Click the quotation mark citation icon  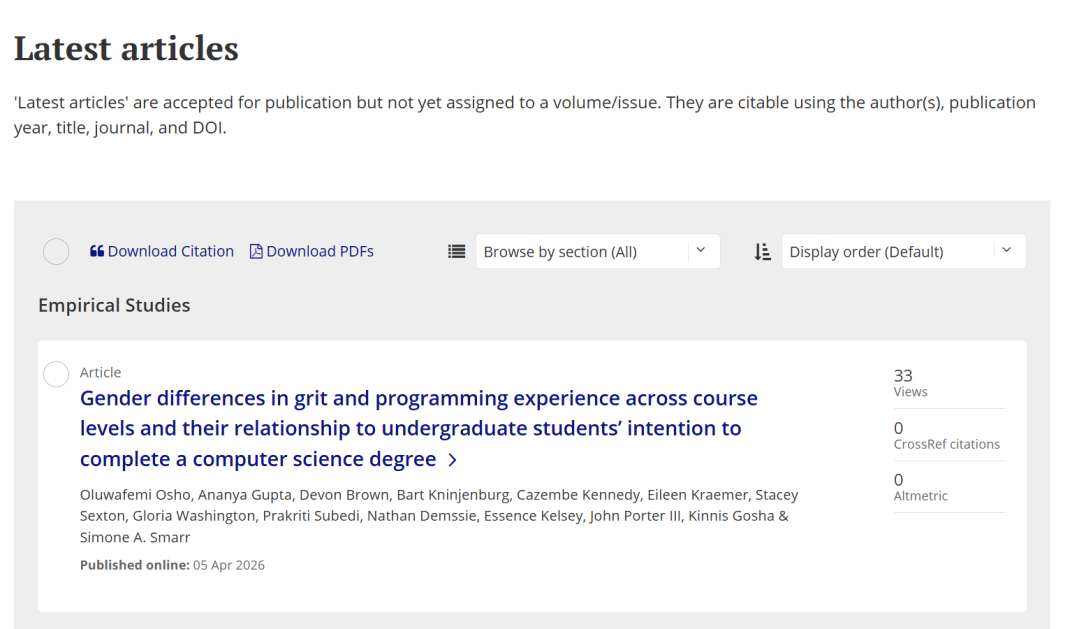(x=97, y=251)
